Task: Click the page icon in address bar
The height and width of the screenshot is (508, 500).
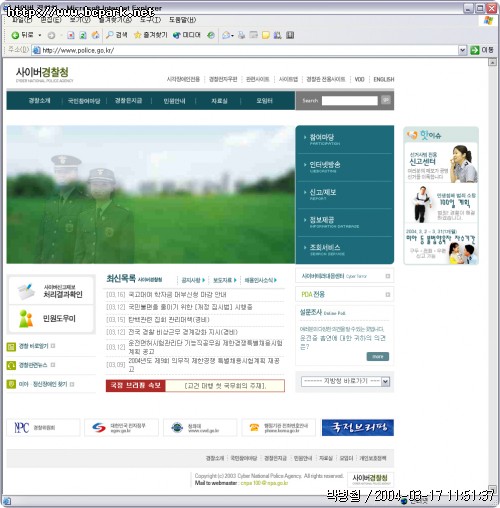Action: [36, 50]
